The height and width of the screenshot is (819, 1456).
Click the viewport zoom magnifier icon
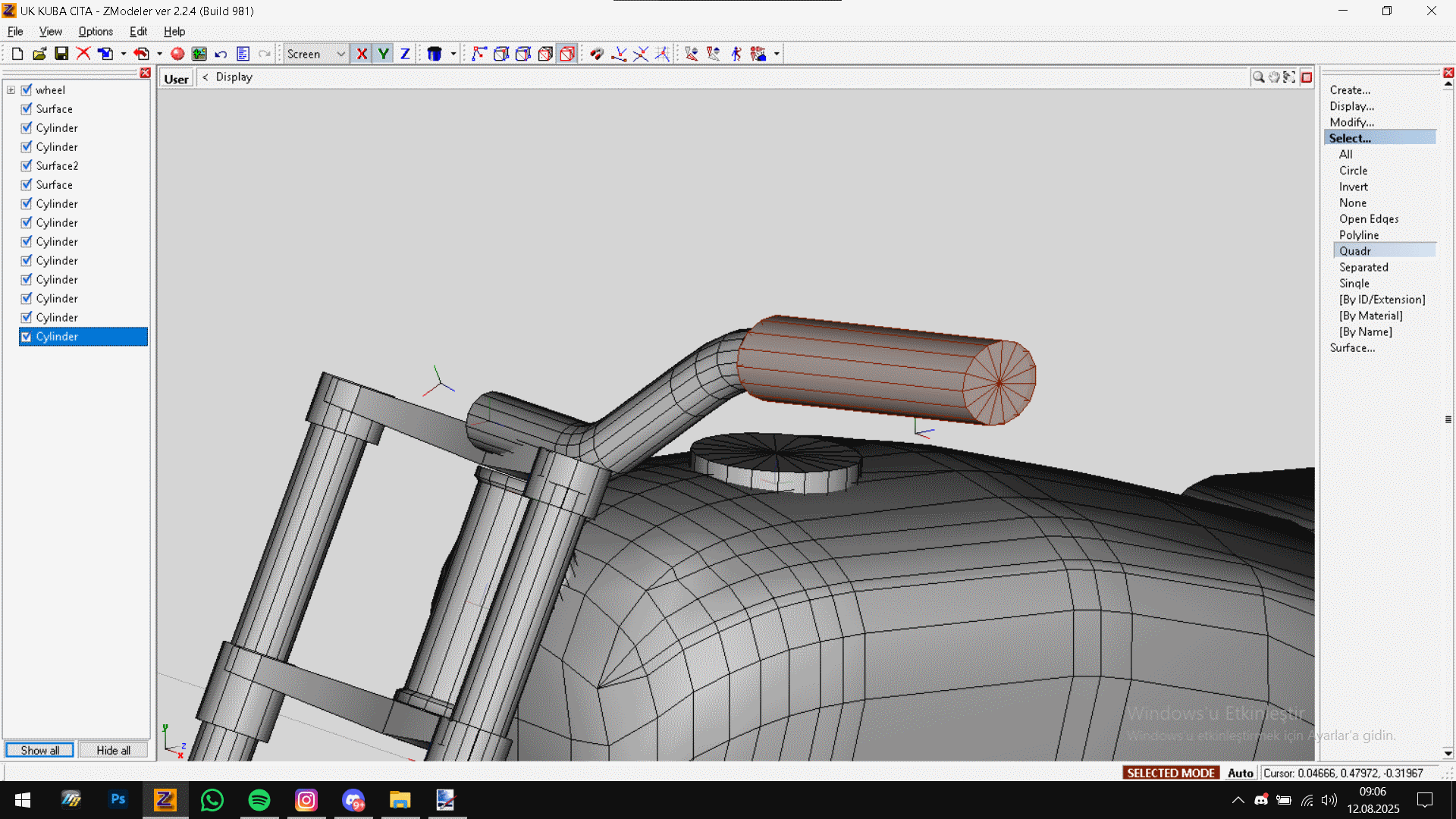[x=1258, y=77]
